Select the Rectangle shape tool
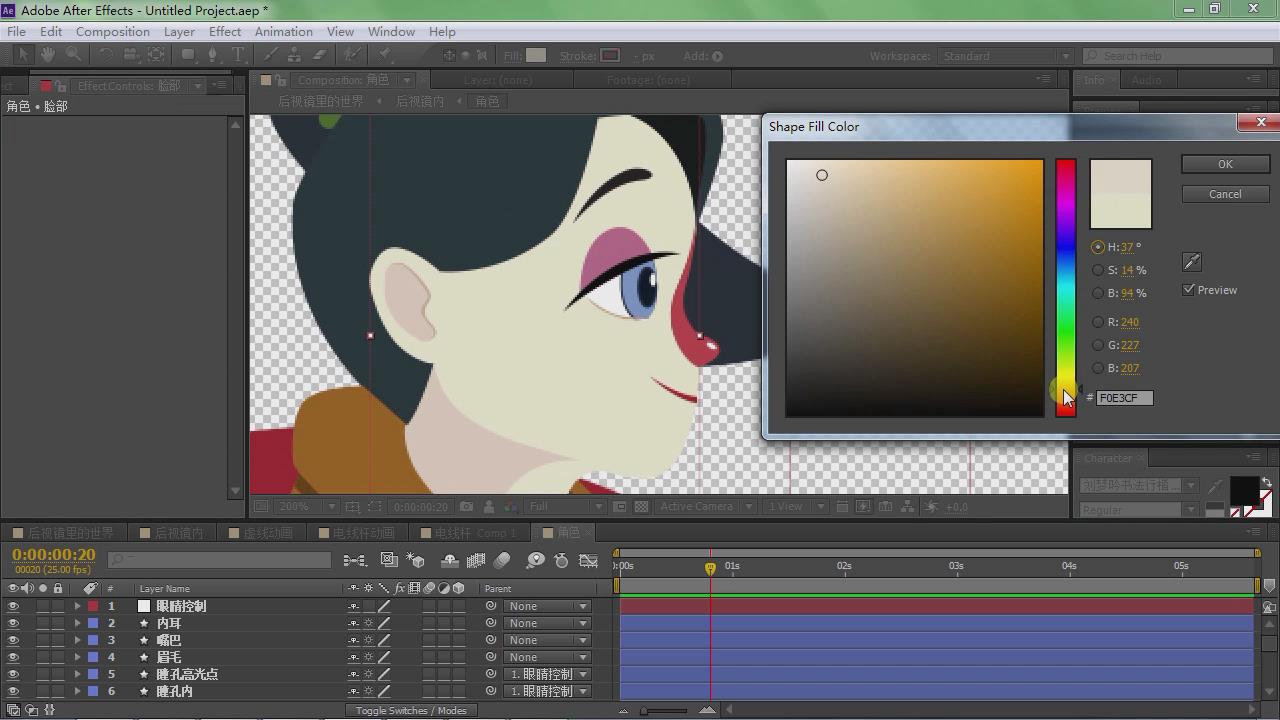The width and height of the screenshot is (1280, 720). pyautogui.click(x=186, y=55)
